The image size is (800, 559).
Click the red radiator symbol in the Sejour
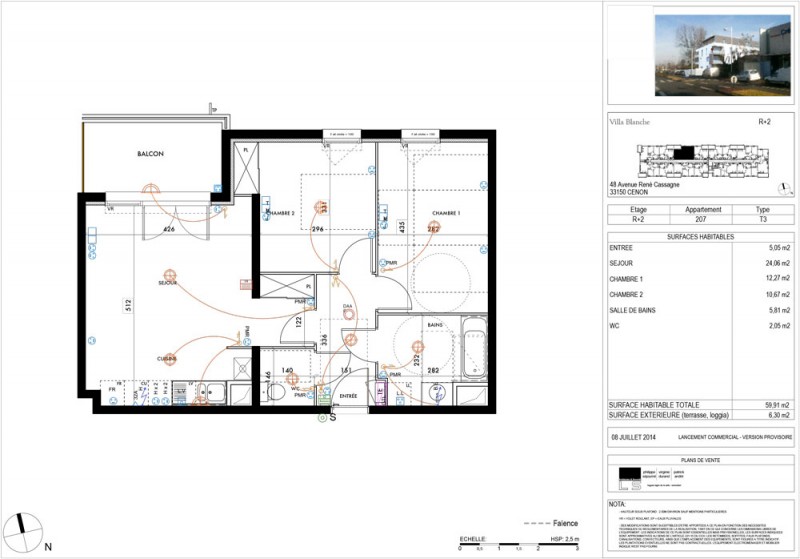246,285
